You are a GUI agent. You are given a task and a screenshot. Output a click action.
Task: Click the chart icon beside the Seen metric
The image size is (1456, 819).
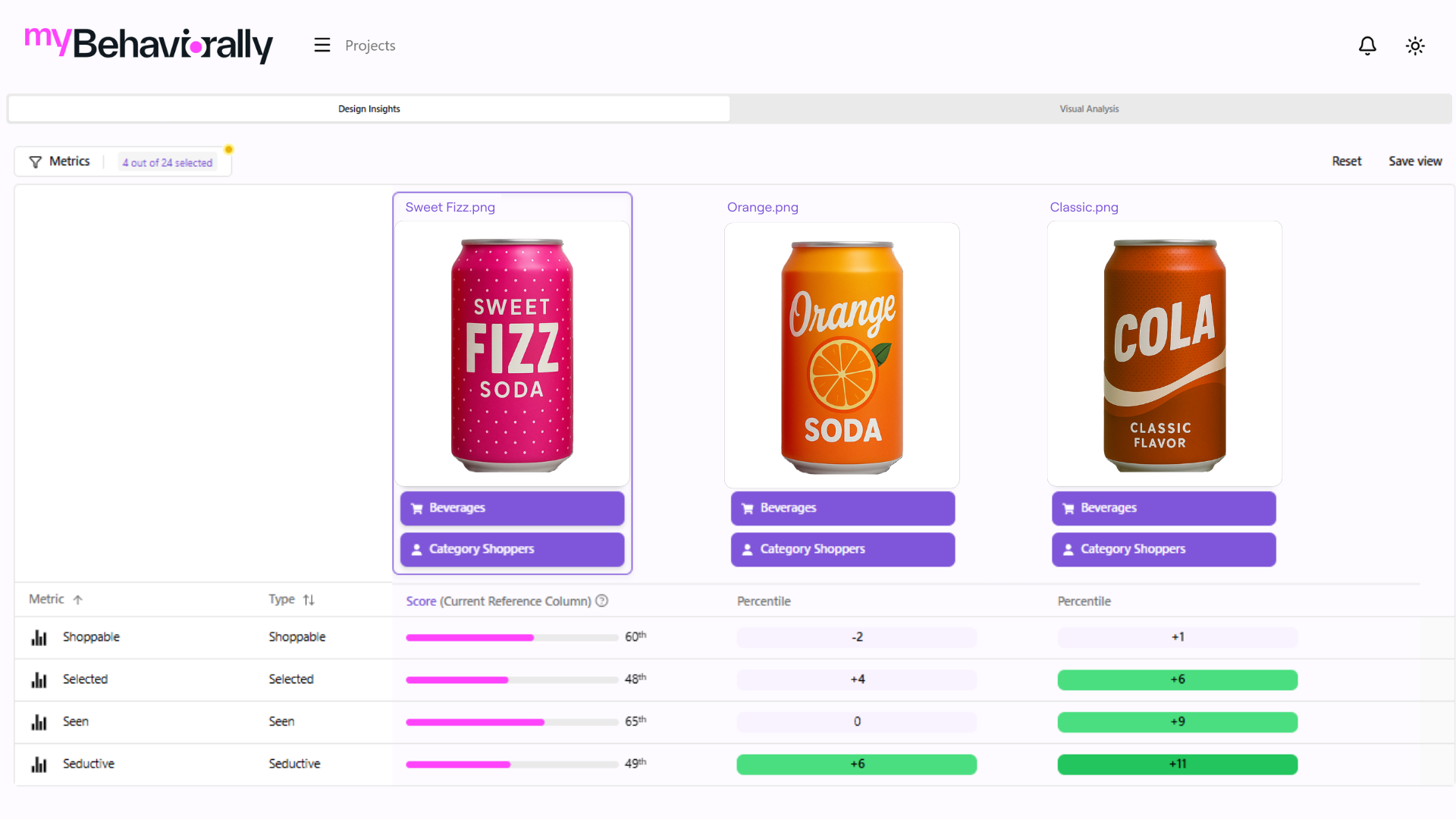39,722
